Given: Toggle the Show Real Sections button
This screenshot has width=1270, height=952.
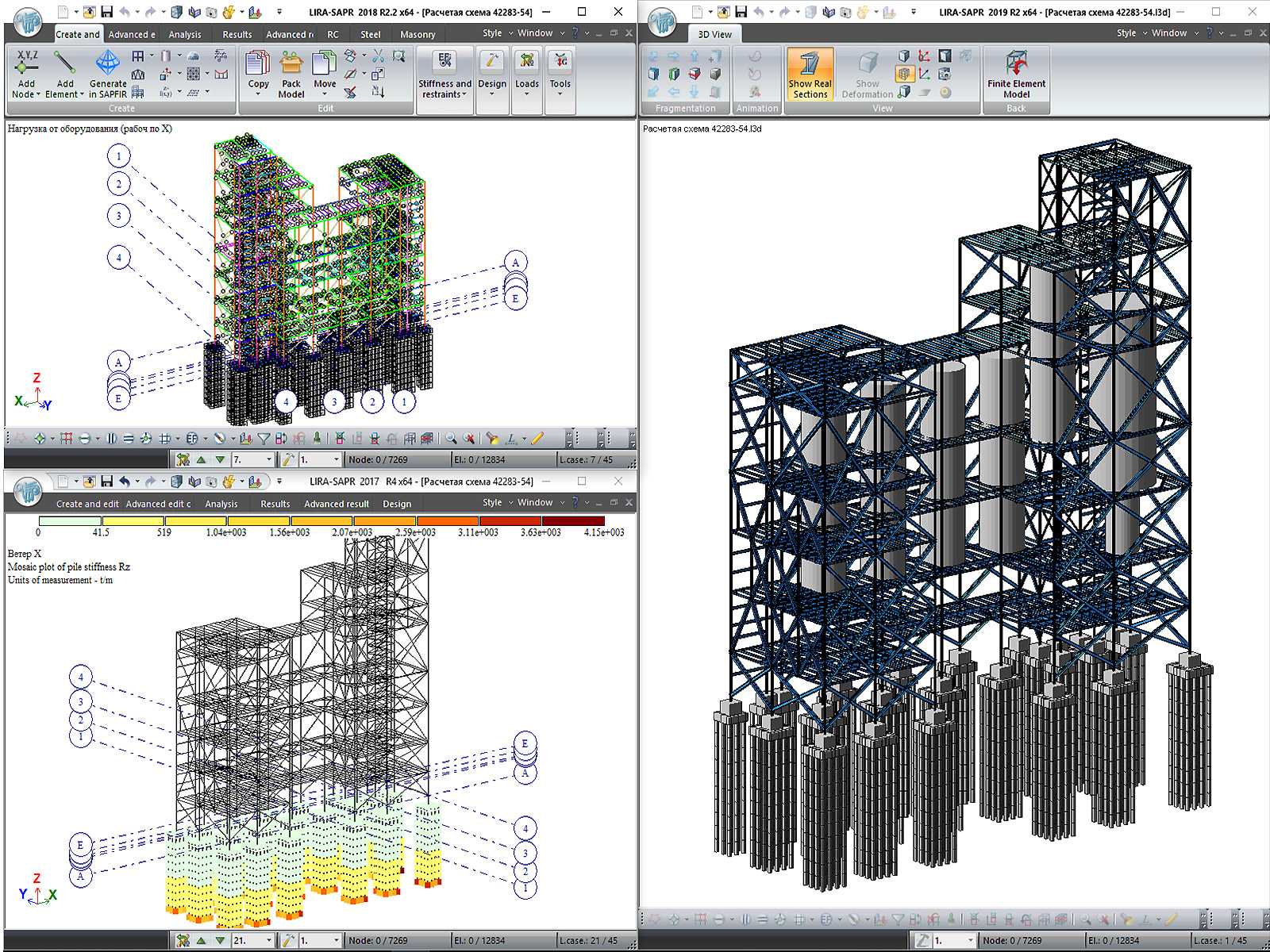Looking at the screenshot, I should (x=810, y=75).
